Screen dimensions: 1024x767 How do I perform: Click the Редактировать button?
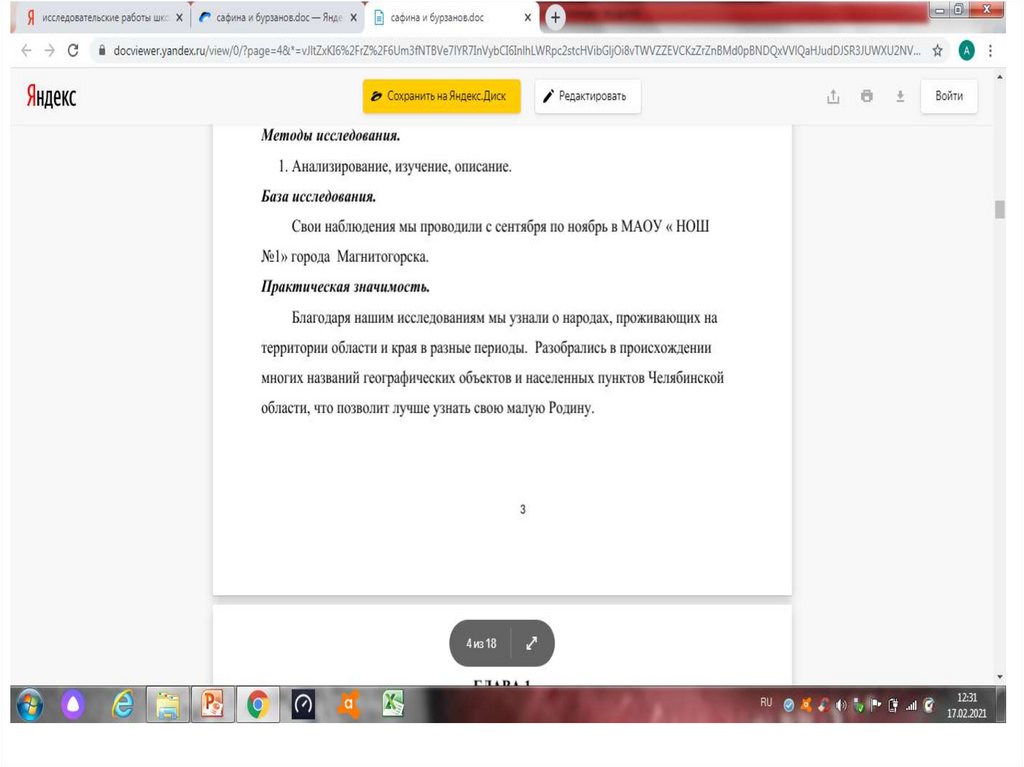[587, 97]
